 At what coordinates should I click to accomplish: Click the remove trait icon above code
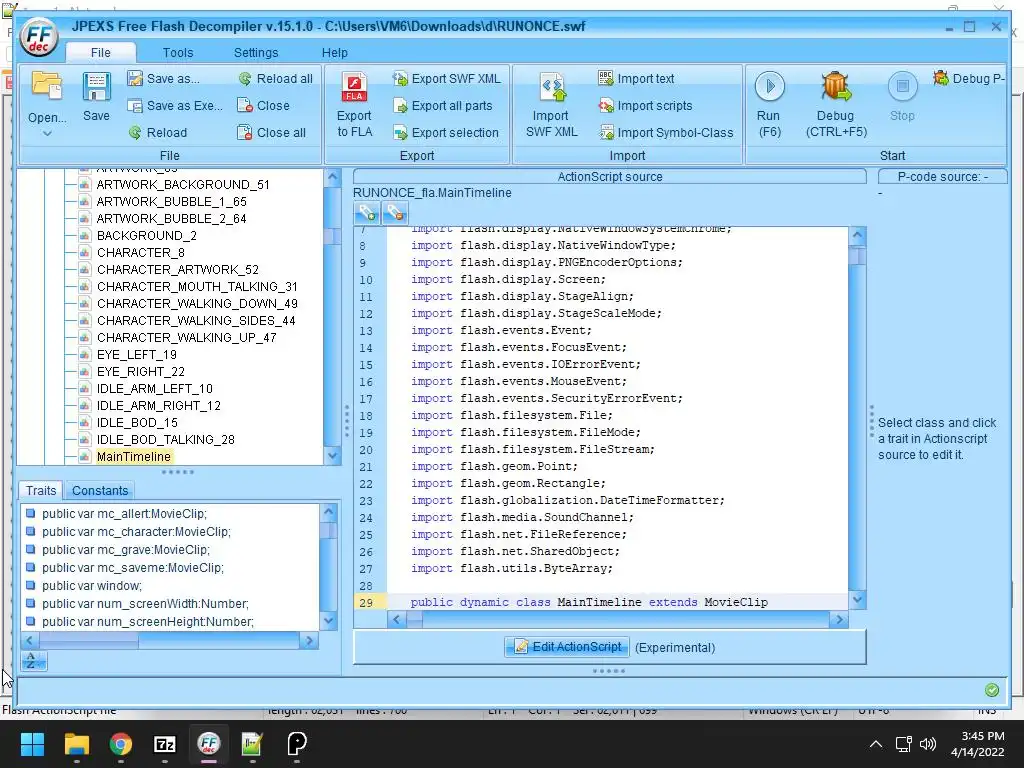[x=394, y=213]
